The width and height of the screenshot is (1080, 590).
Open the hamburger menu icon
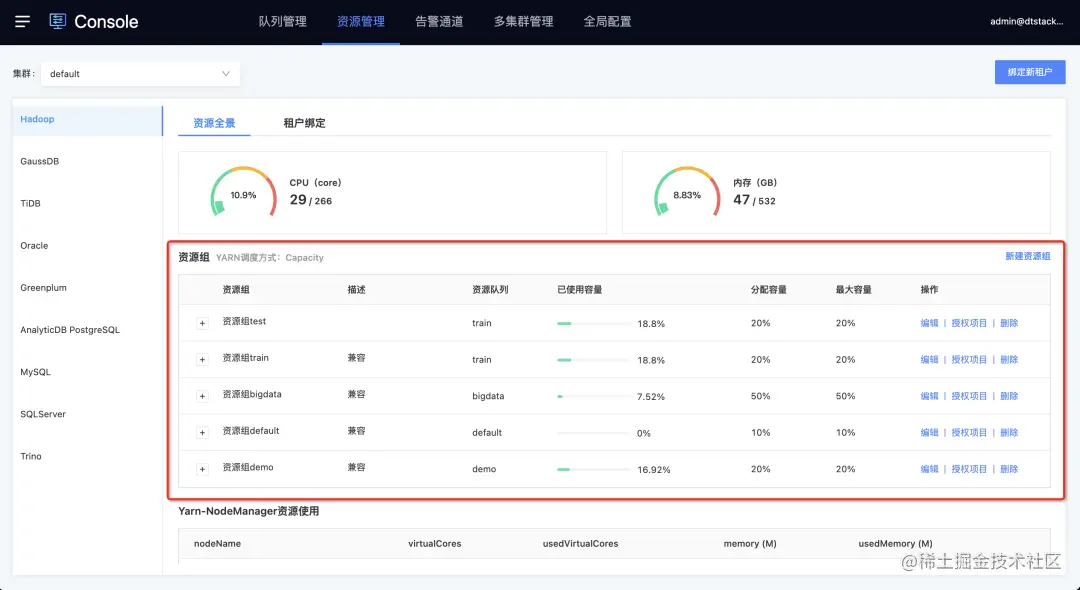click(x=22, y=21)
